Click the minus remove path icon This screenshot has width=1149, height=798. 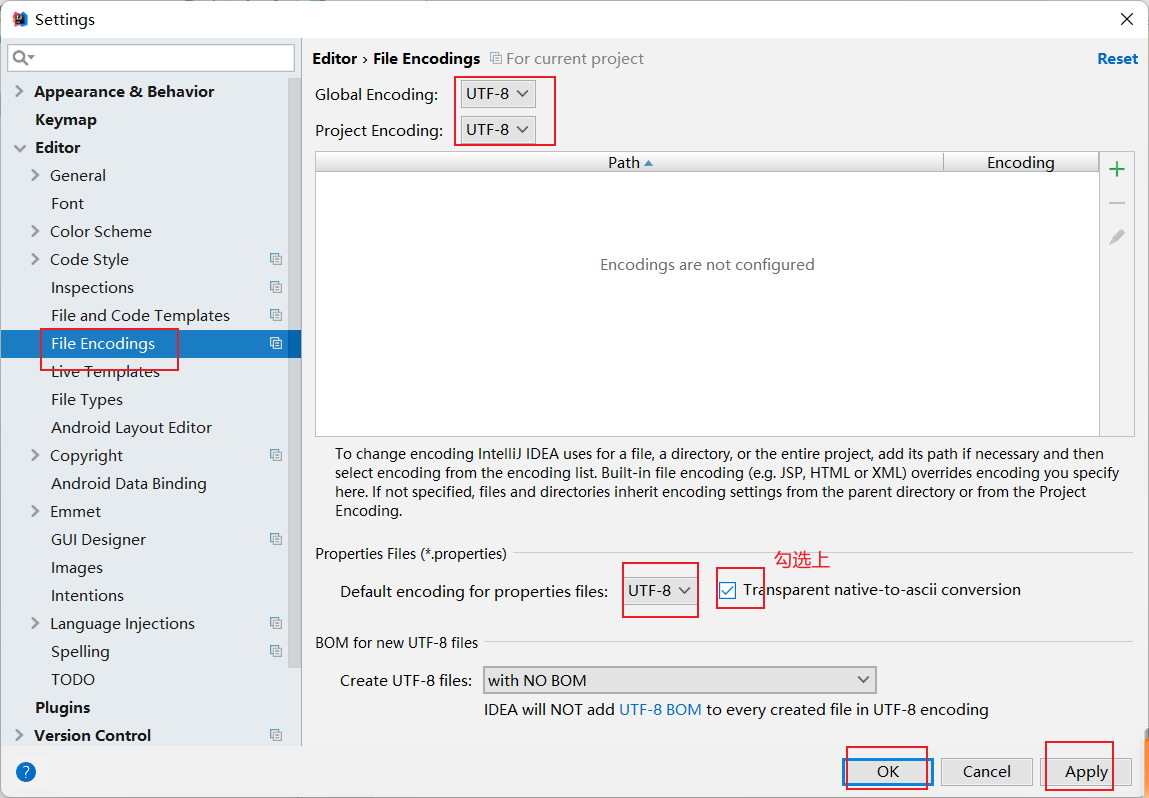coord(1117,203)
